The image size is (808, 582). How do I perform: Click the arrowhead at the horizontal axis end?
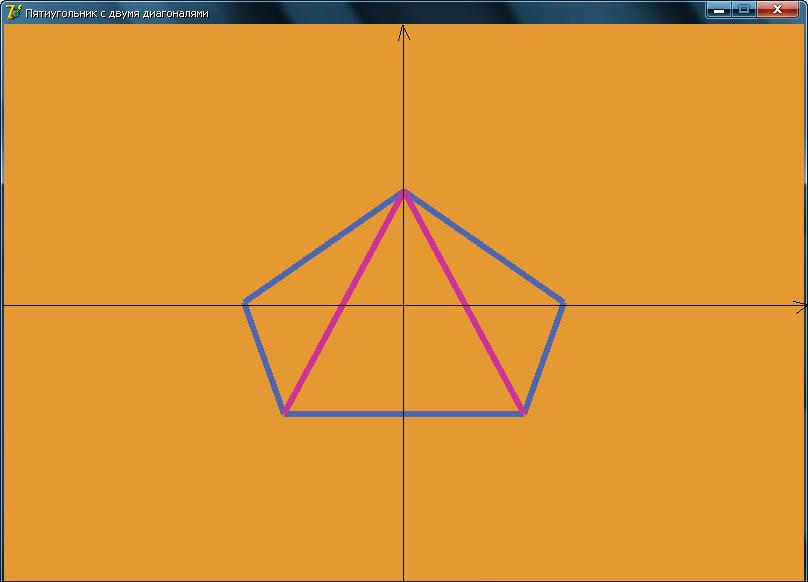[800, 307]
